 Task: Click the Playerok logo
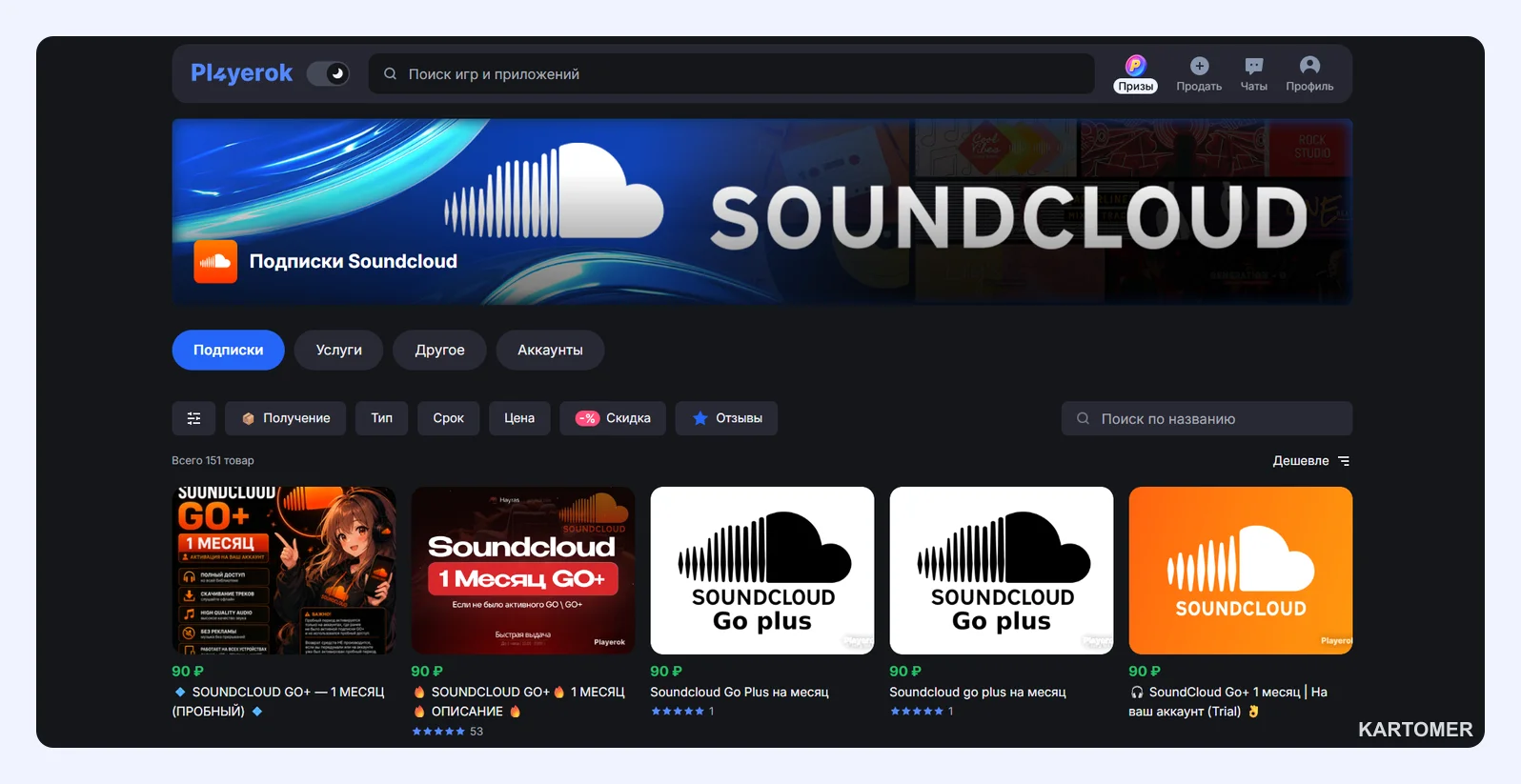tap(241, 73)
